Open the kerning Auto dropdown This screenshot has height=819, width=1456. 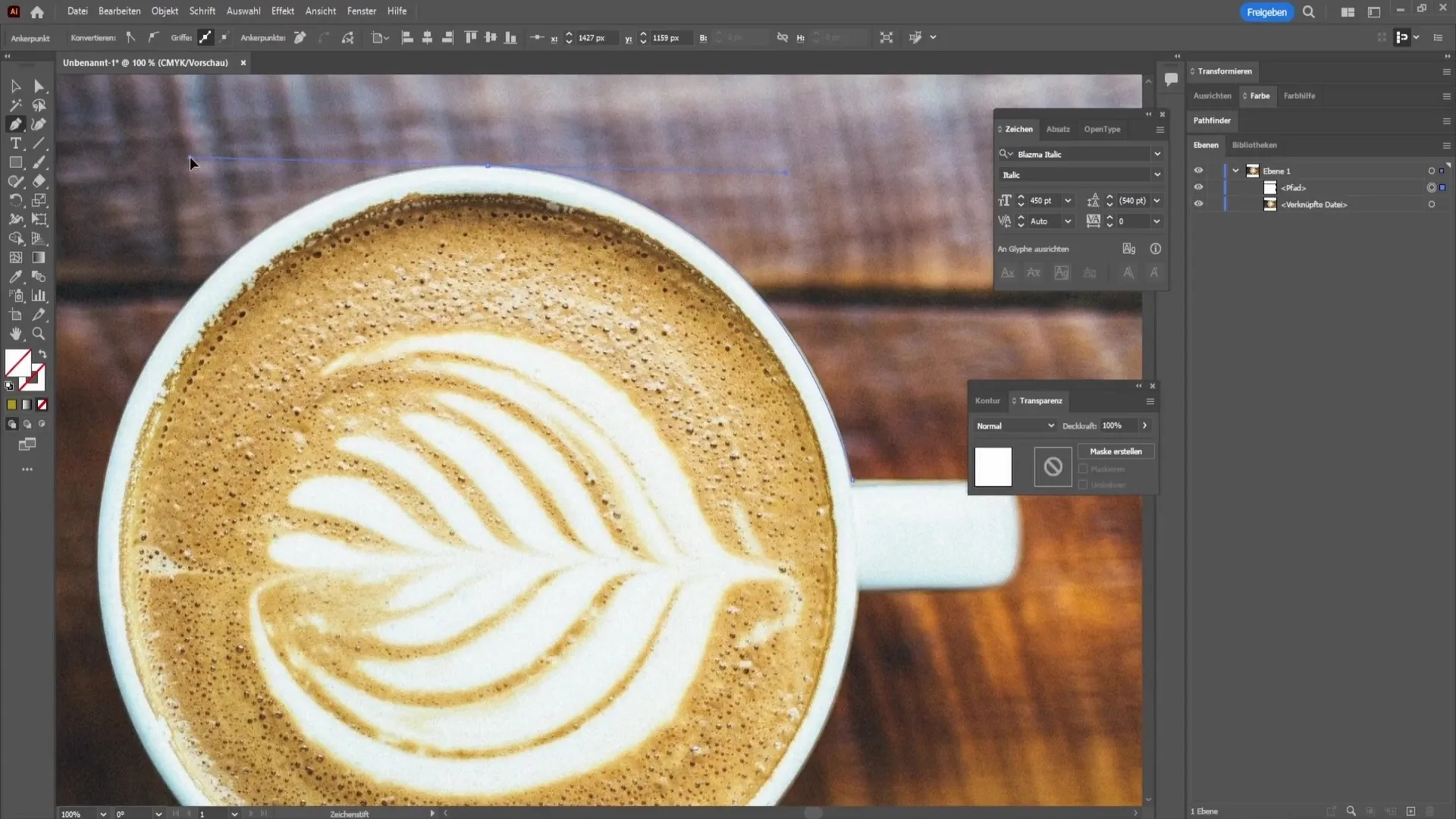point(1068,221)
